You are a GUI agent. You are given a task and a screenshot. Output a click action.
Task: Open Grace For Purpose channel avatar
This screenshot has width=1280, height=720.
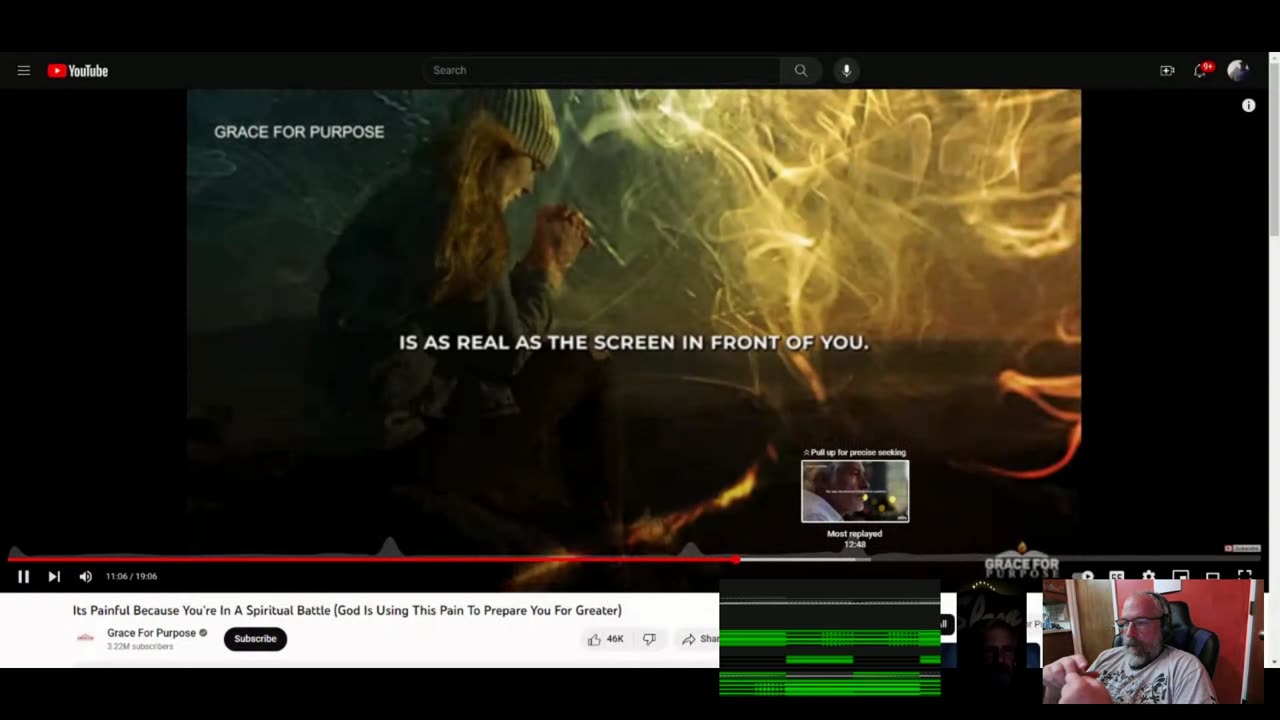pos(86,638)
